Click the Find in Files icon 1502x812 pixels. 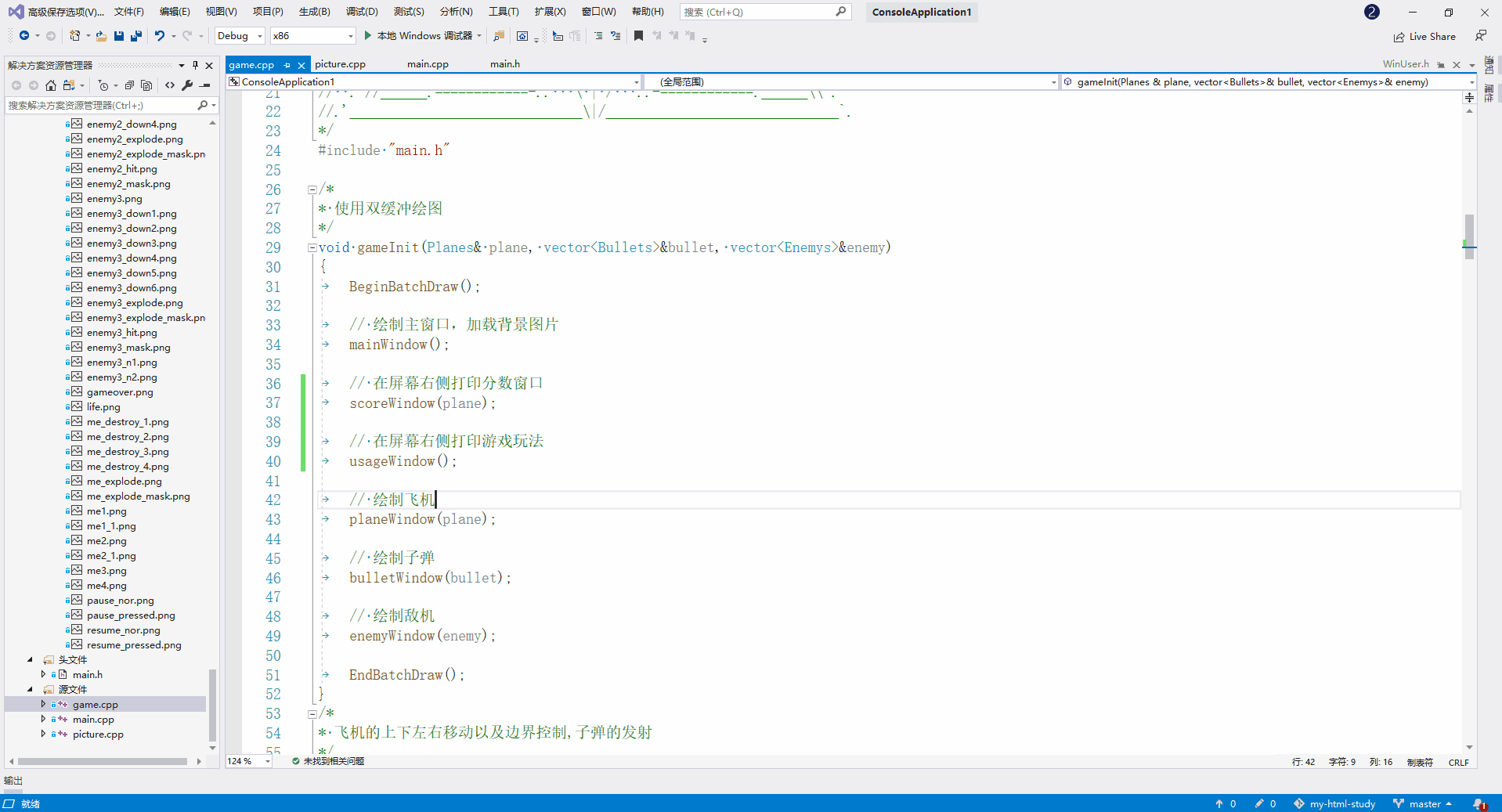pyautogui.click(x=499, y=36)
